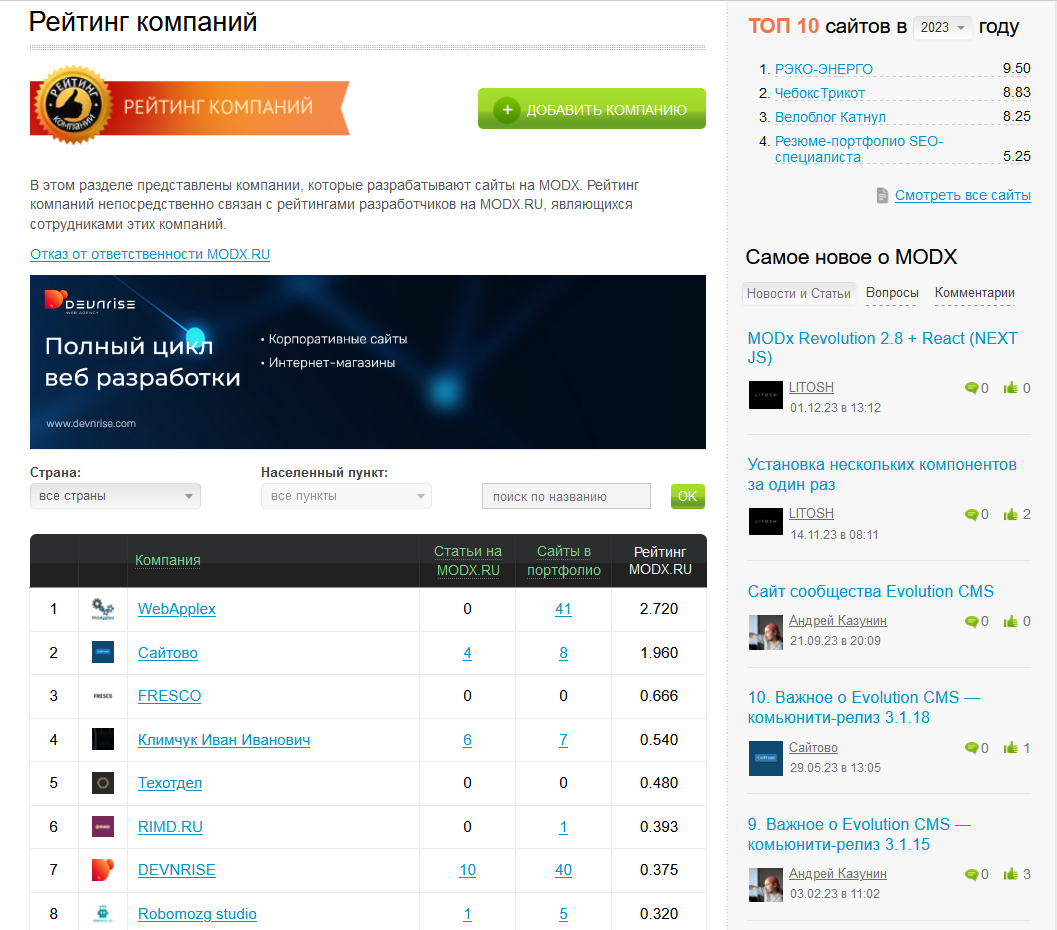
Task: Open 'Смотреть все сайты' link
Action: point(963,195)
